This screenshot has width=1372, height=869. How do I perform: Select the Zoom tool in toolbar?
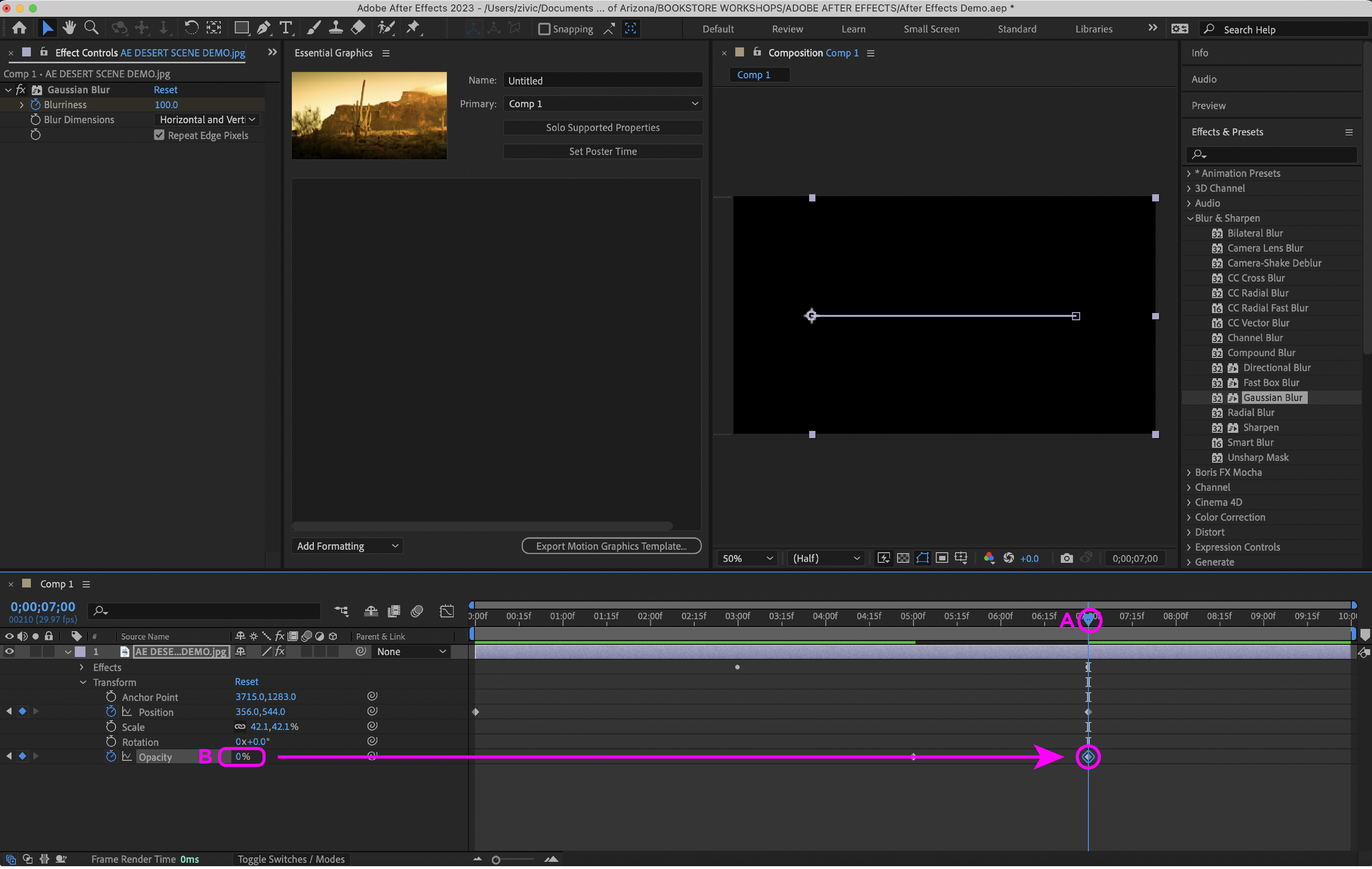click(x=91, y=28)
